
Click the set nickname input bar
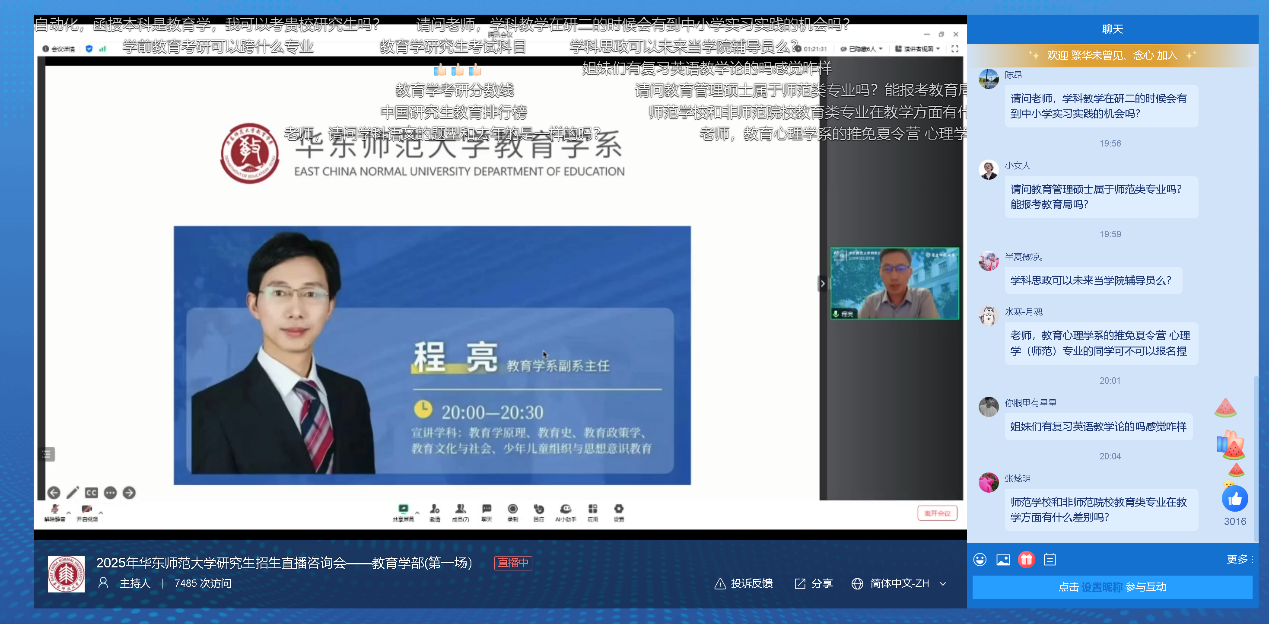[x=1112, y=587]
